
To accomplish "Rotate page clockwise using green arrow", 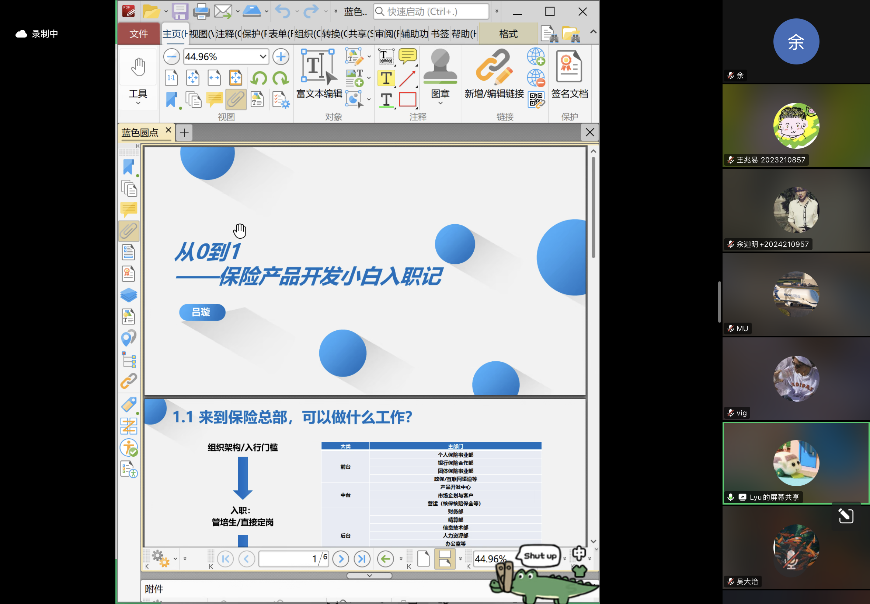I will pos(279,78).
